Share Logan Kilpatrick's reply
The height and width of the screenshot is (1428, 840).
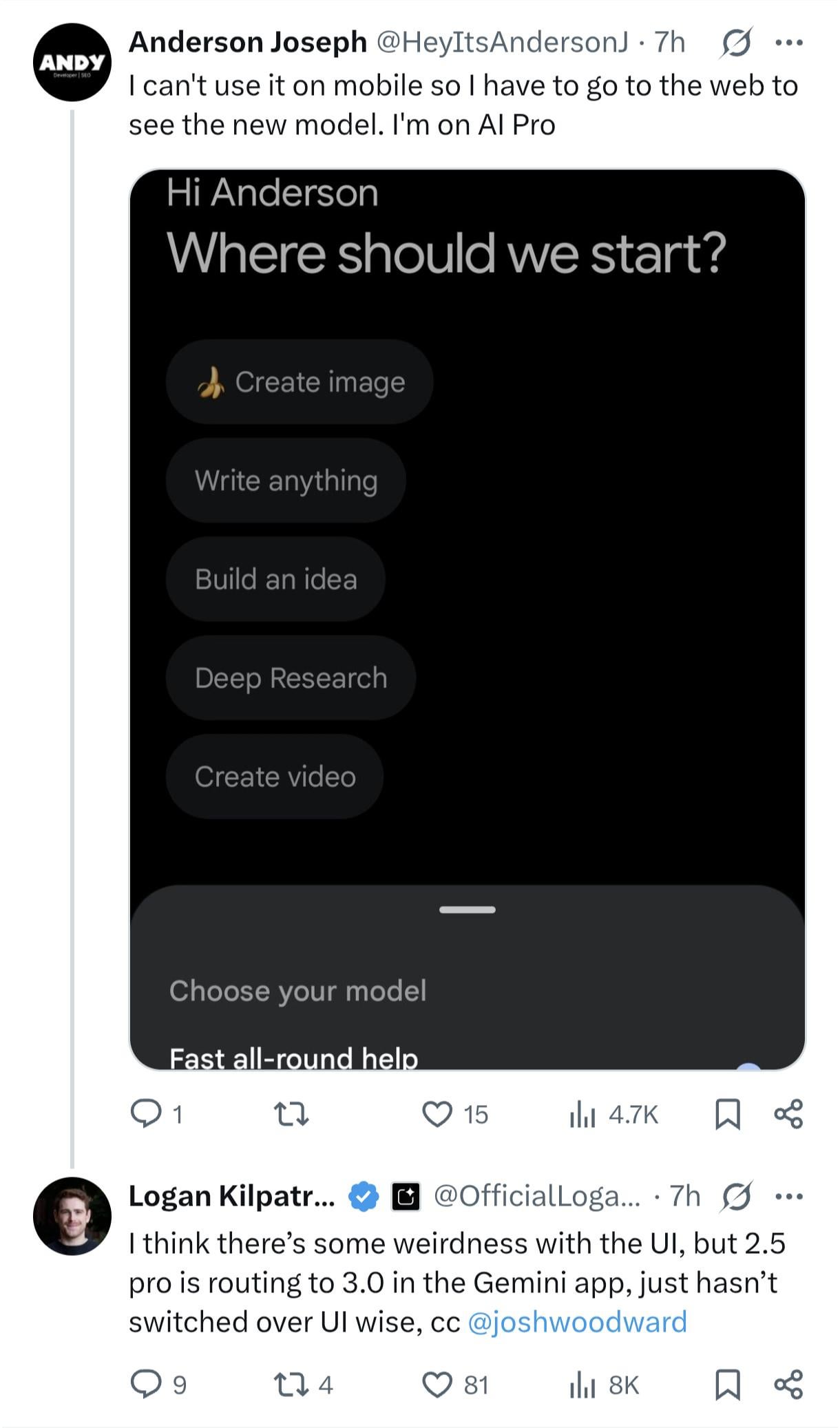pyautogui.click(x=788, y=1384)
